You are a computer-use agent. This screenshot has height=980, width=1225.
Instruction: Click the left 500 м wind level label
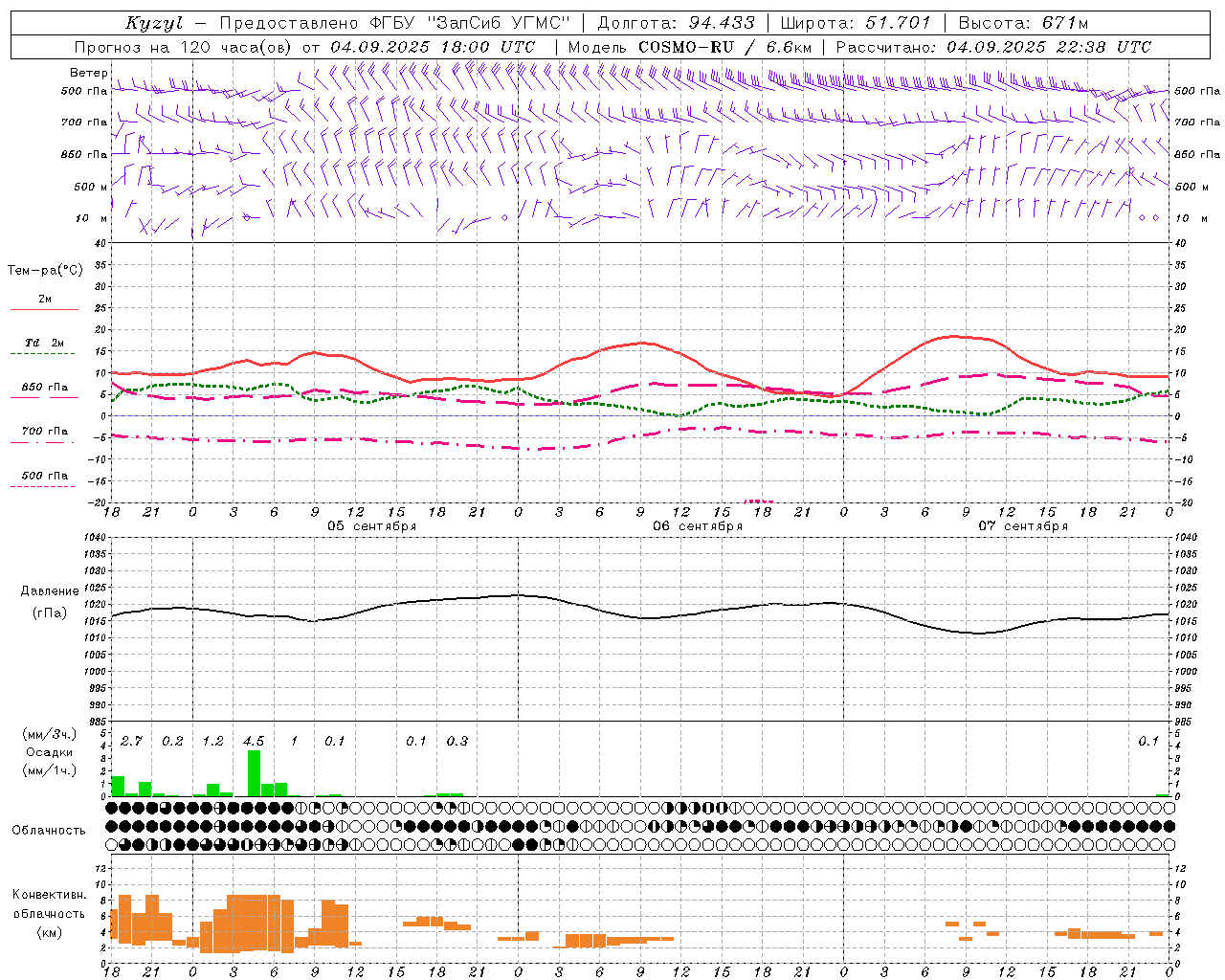pyautogui.click(x=91, y=187)
